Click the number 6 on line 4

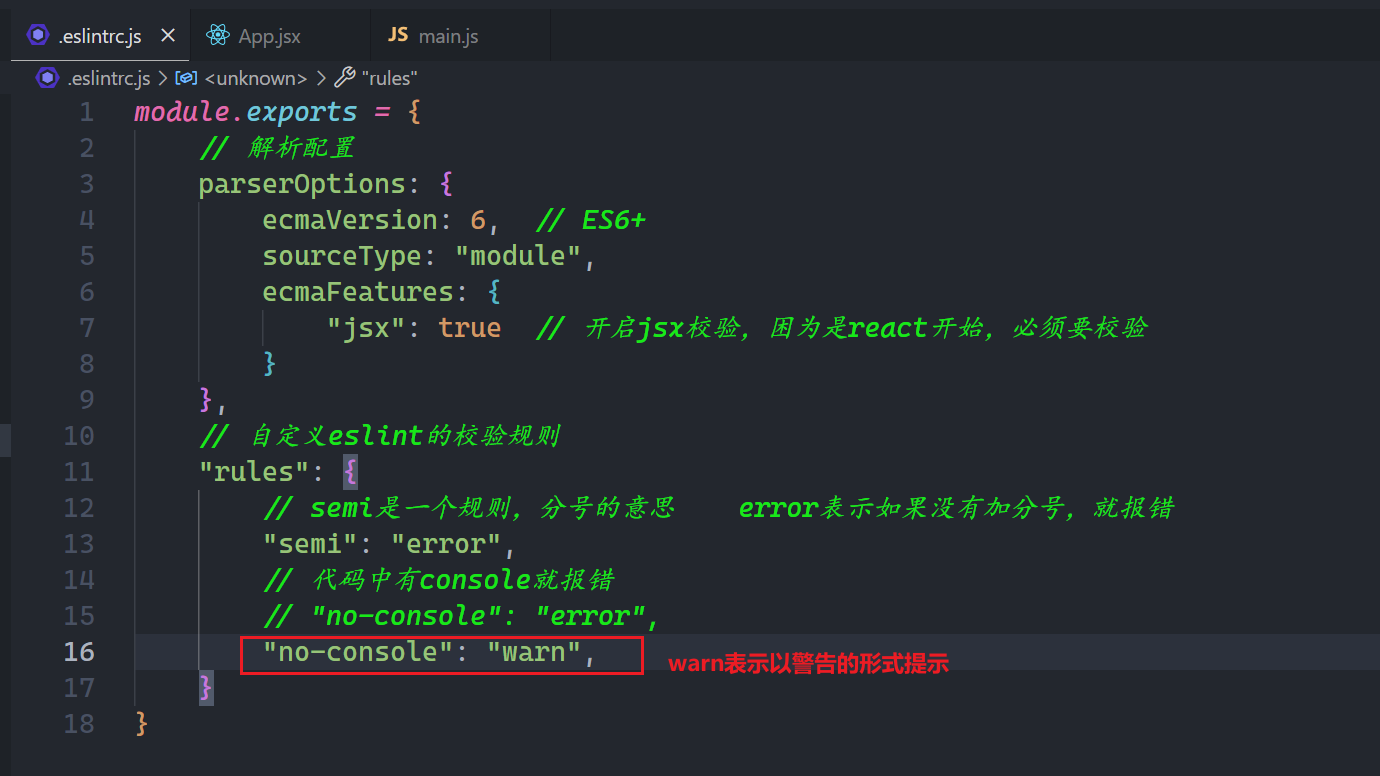(478, 220)
